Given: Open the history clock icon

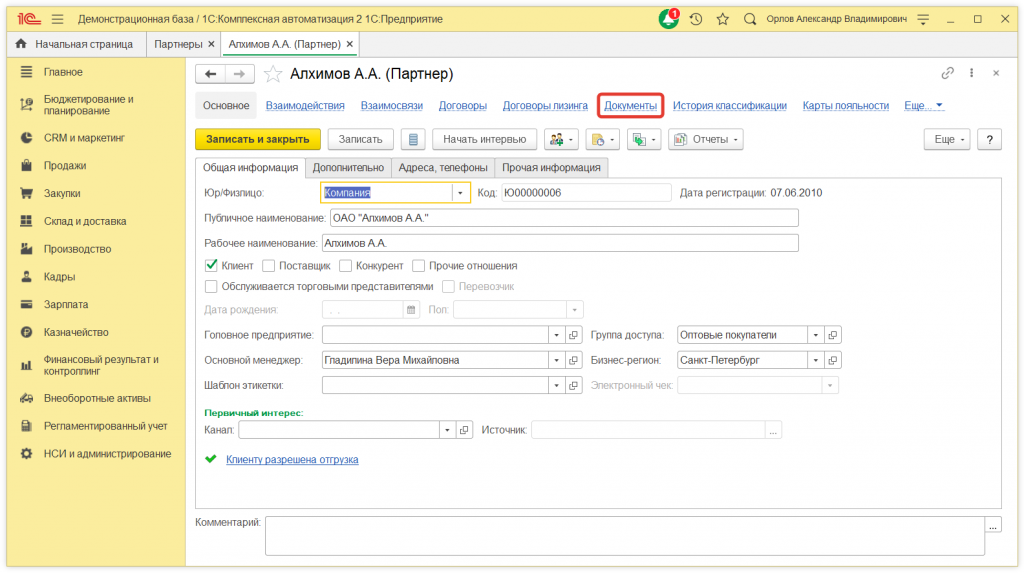Looking at the screenshot, I should (x=696, y=19).
